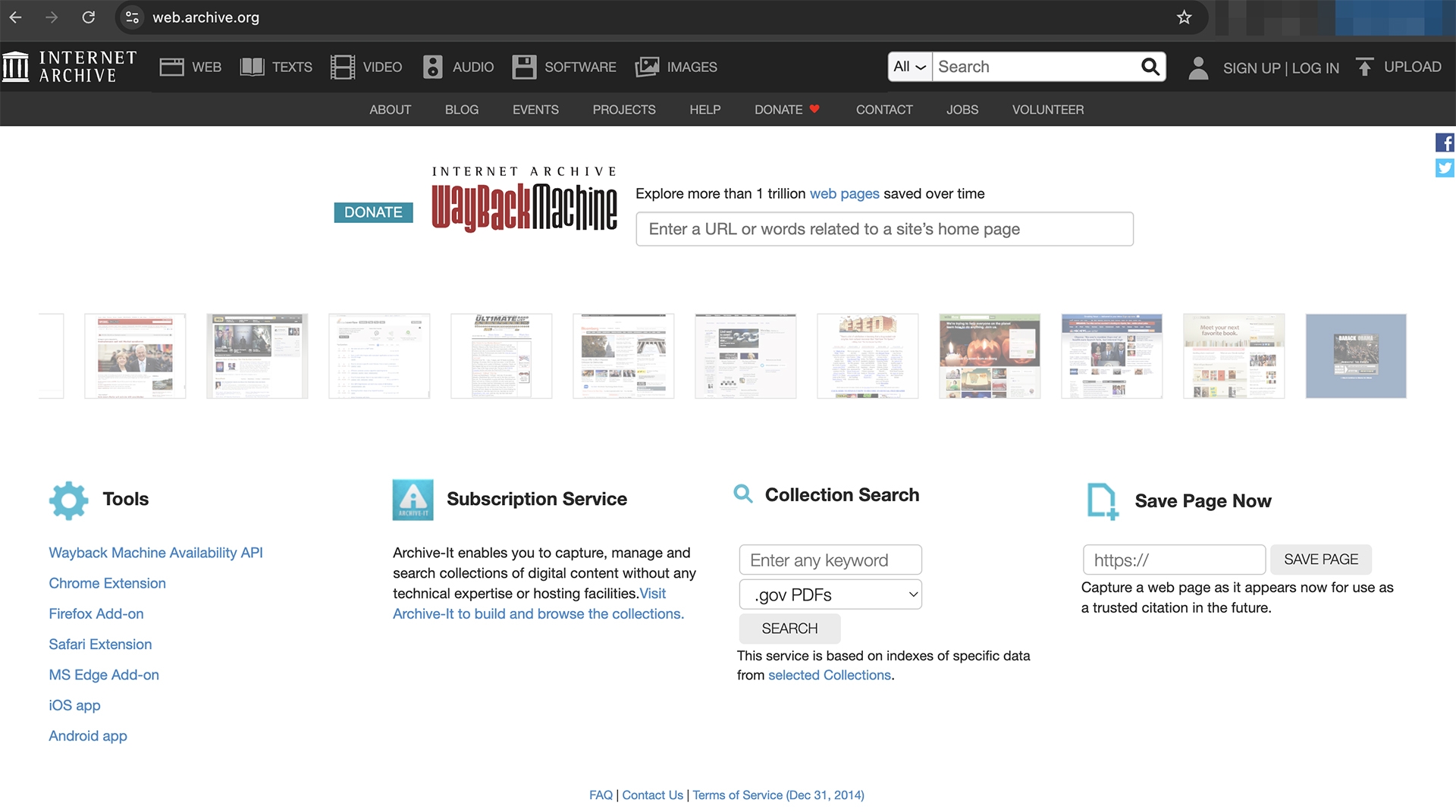This screenshot has width=1456, height=812.
Task: Click the SIGN UP | LOG IN text
Action: [x=1281, y=67]
